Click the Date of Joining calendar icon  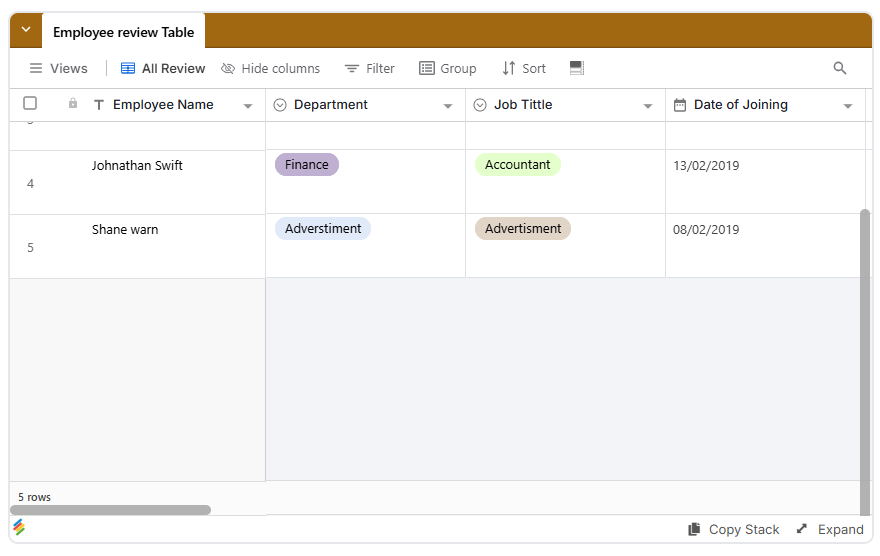pyautogui.click(x=680, y=105)
